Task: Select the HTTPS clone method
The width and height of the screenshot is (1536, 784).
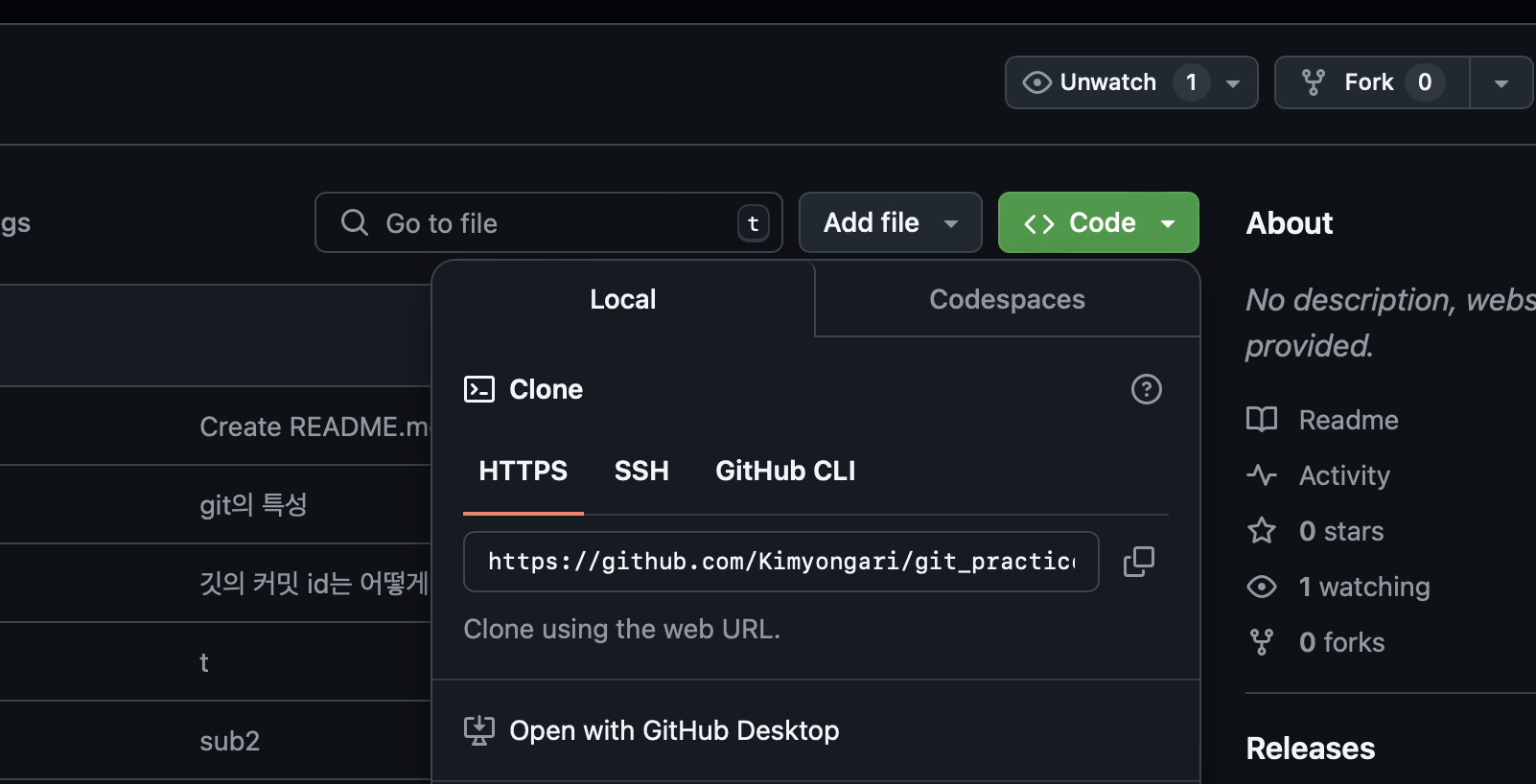Action: click(x=524, y=471)
